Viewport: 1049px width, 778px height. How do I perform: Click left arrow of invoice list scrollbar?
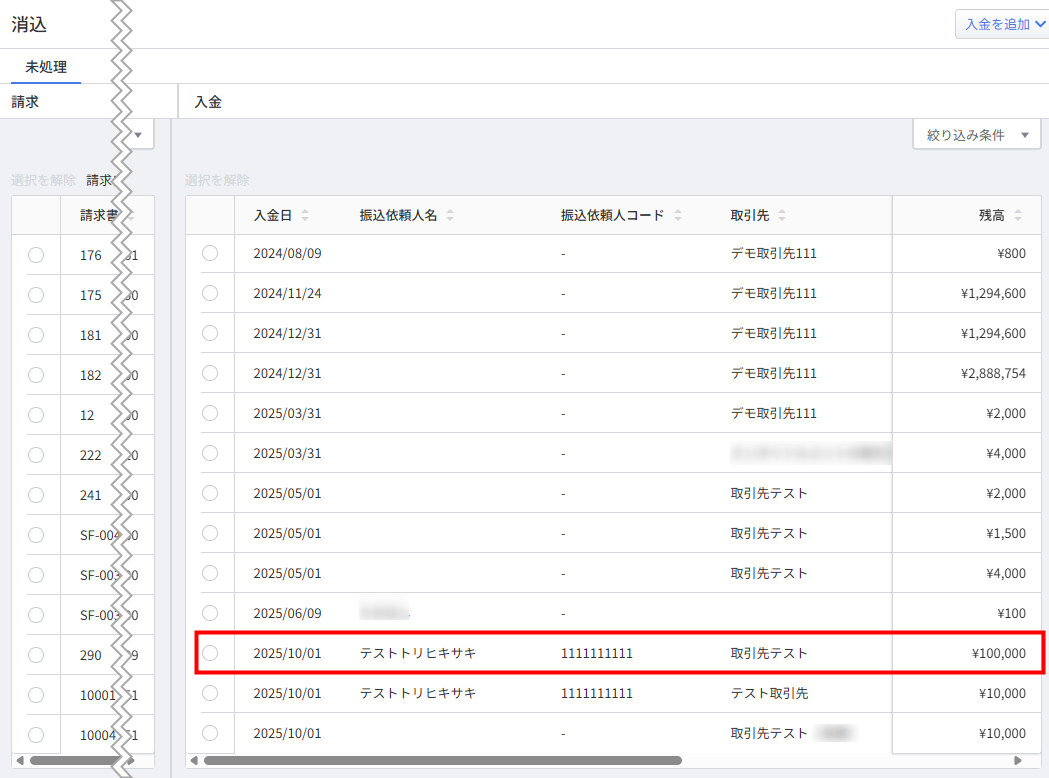point(19,760)
